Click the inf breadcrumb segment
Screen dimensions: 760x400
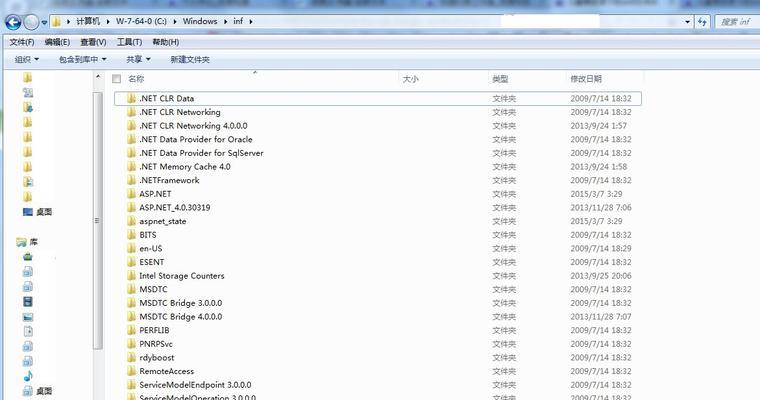tap(238, 21)
